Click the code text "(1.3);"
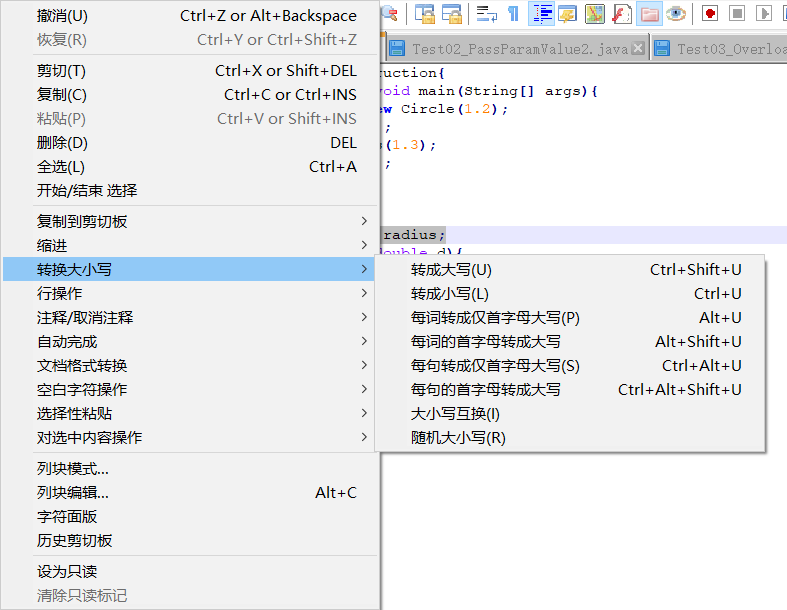787x610 pixels. [x=411, y=145]
